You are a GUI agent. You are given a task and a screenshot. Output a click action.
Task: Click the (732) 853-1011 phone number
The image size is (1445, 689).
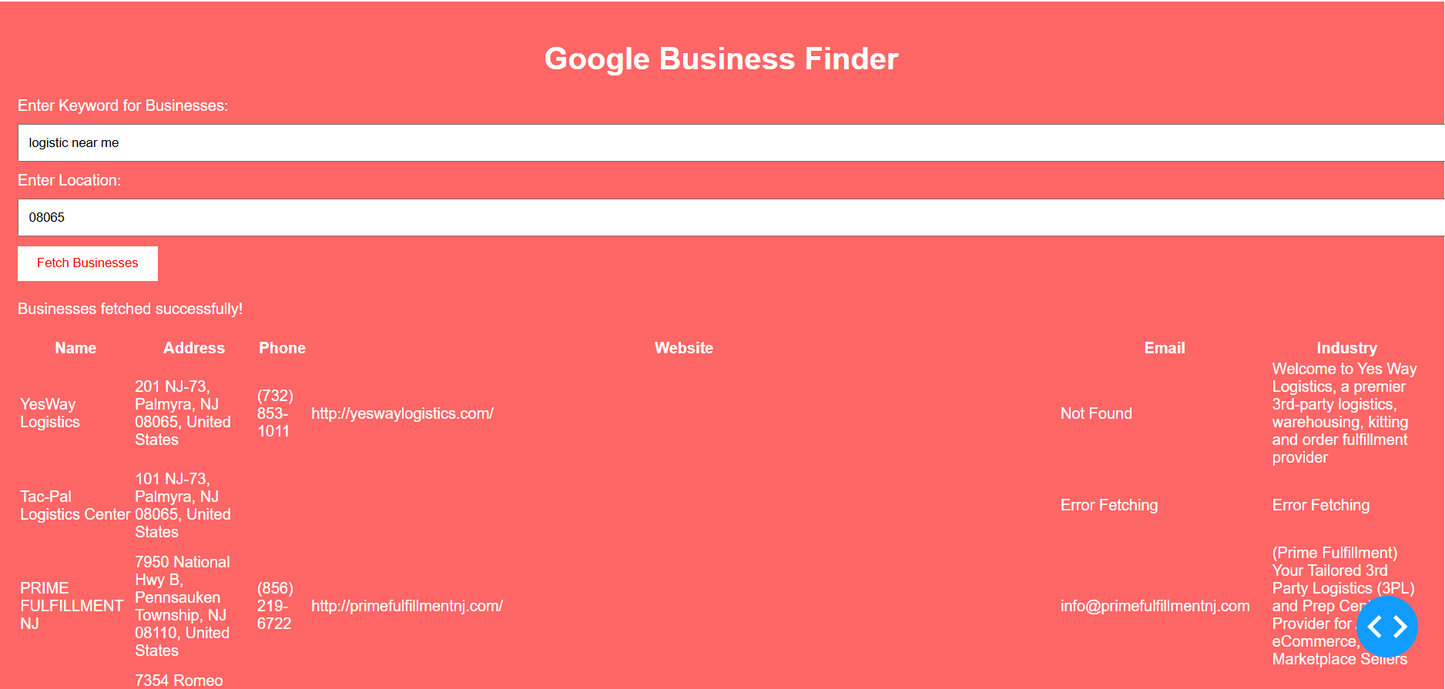pos(275,413)
